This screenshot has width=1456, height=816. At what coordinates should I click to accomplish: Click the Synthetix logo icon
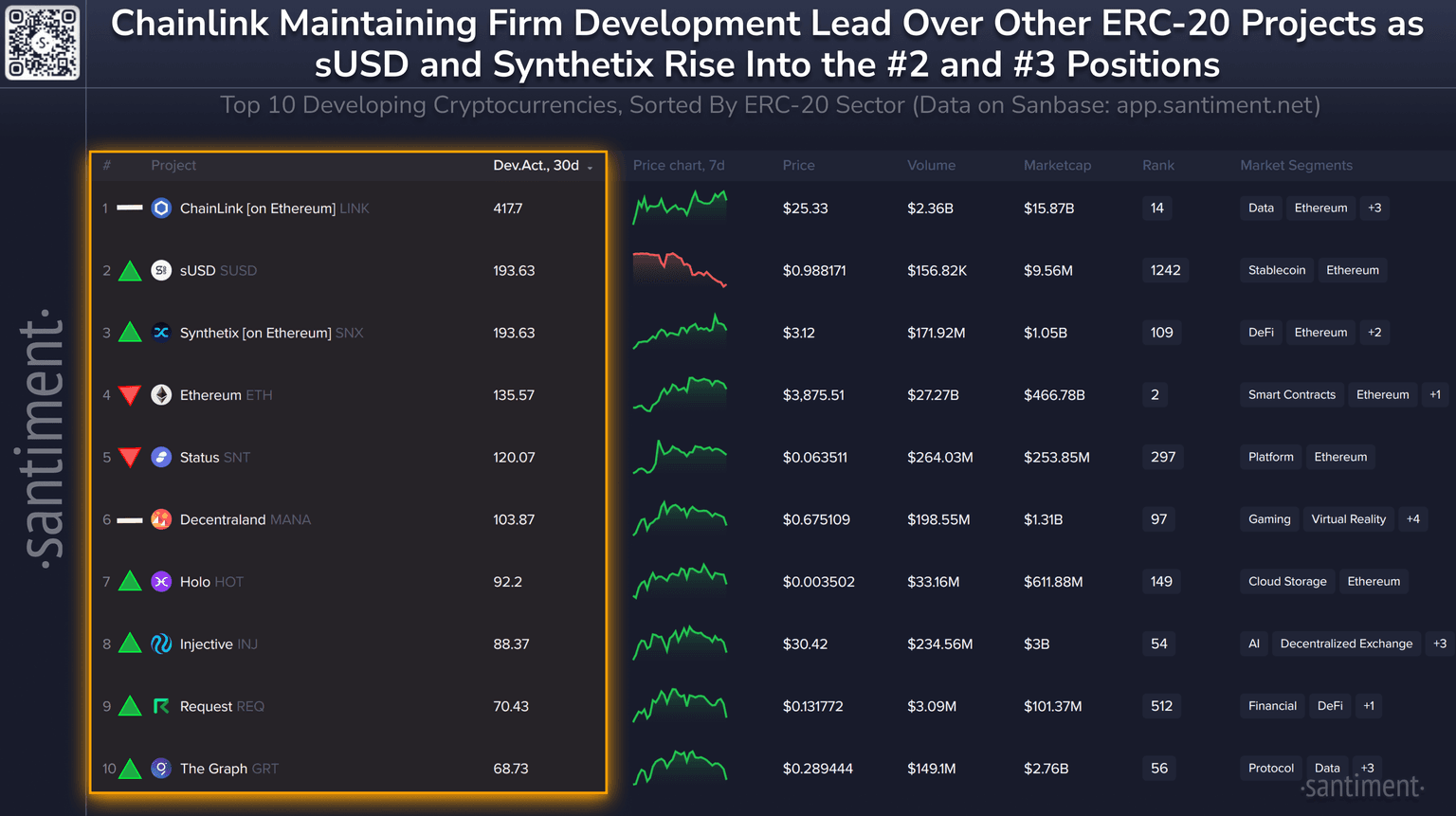161,333
